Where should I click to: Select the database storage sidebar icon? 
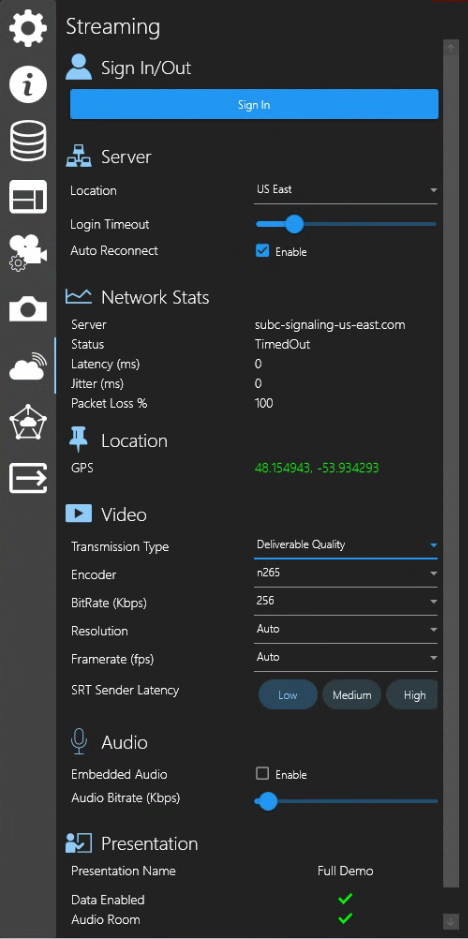(x=28, y=141)
